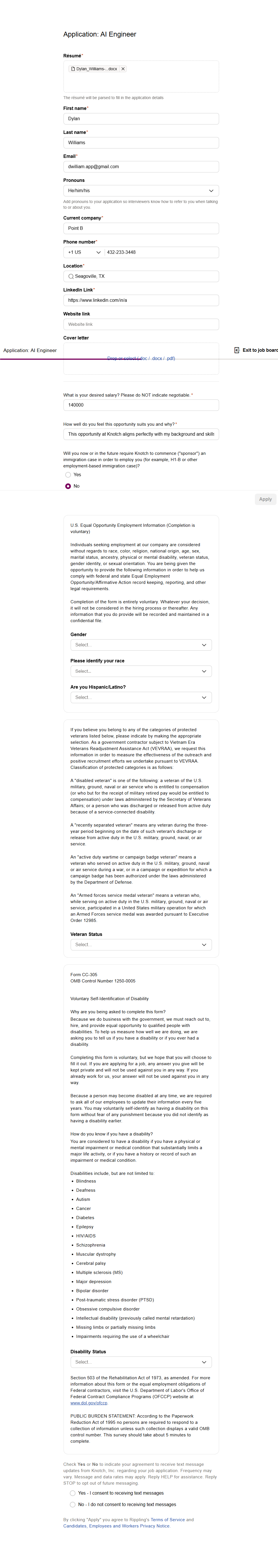The height and width of the screenshot is (1568, 278).
Task: Expand the Disability Status dropdown
Action: (x=141, y=1362)
